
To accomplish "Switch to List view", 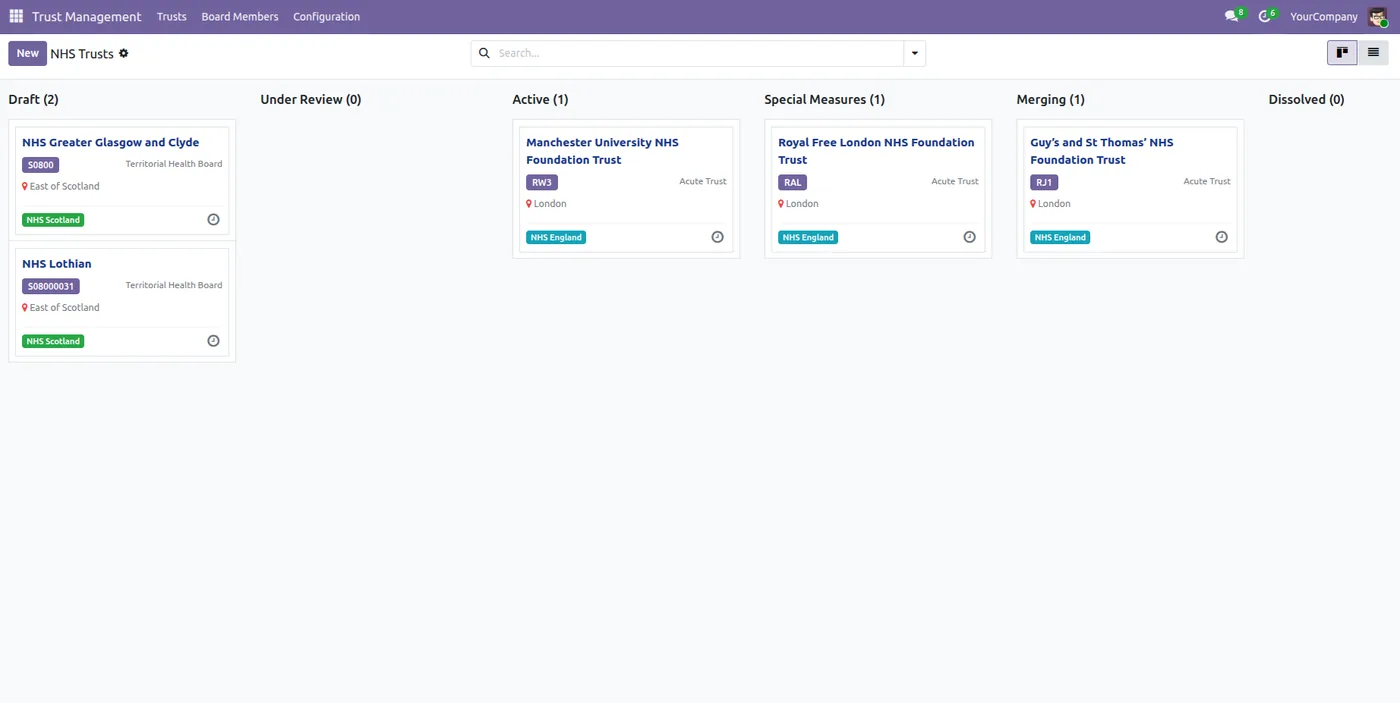I will (1373, 53).
